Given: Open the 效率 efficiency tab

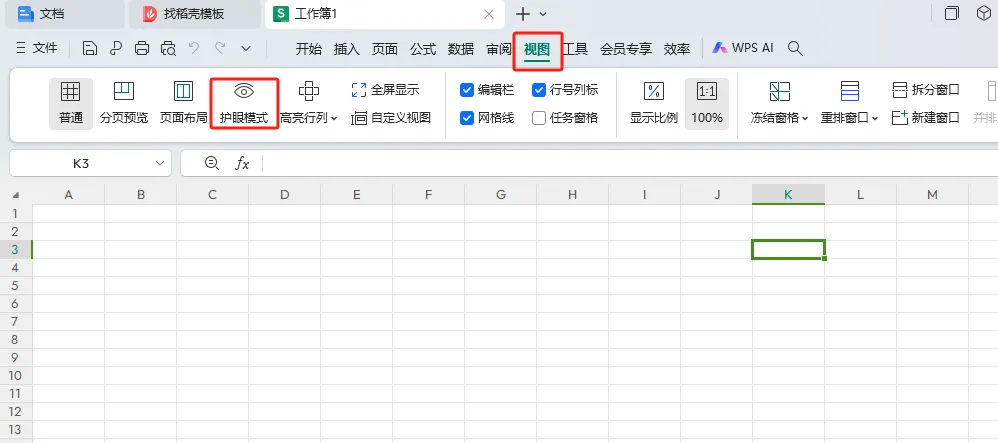Looking at the screenshot, I should click(x=677, y=49).
